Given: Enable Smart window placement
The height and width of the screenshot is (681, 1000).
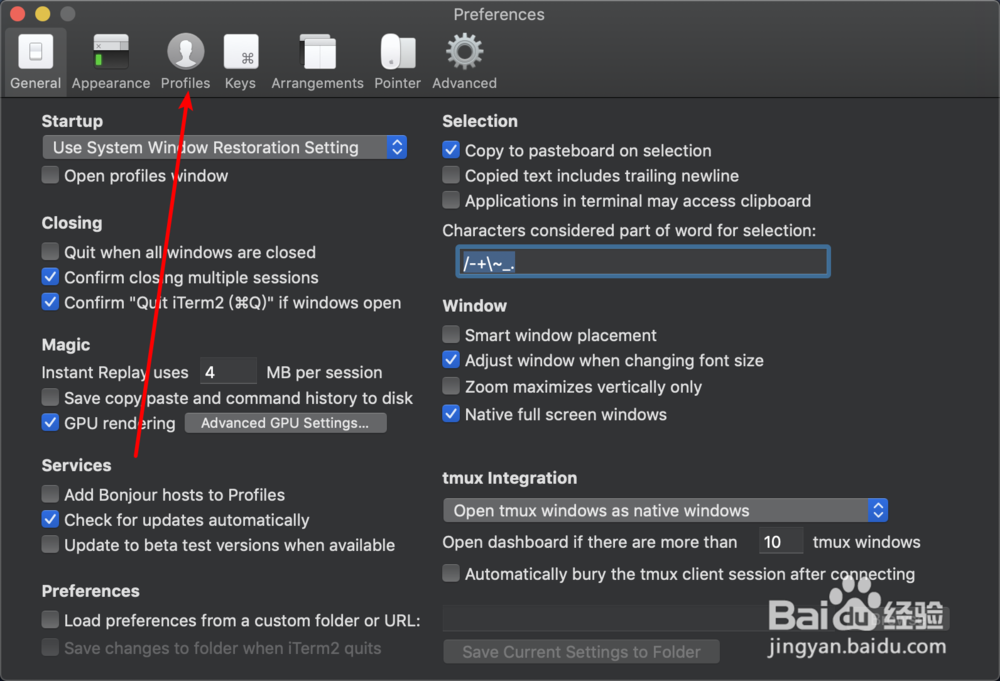Looking at the screenshot, I should [451, 334].
